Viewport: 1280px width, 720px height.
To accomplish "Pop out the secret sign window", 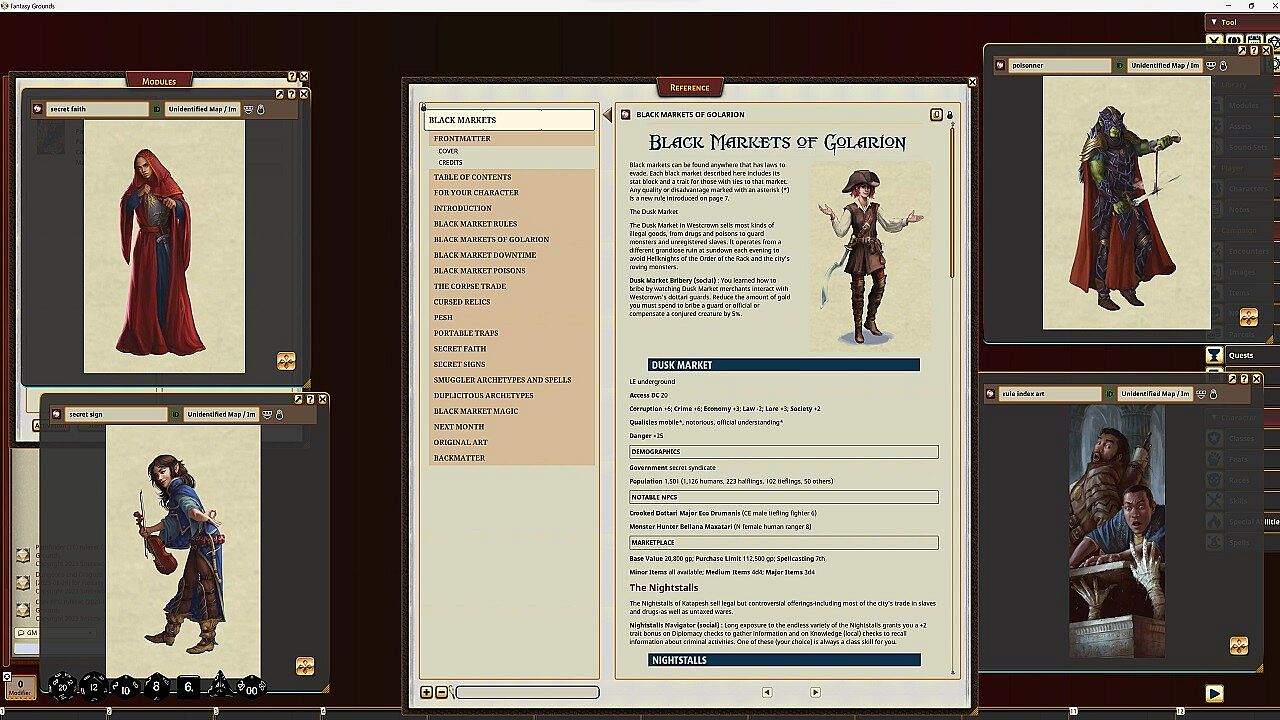I will (x=298, y=399).
